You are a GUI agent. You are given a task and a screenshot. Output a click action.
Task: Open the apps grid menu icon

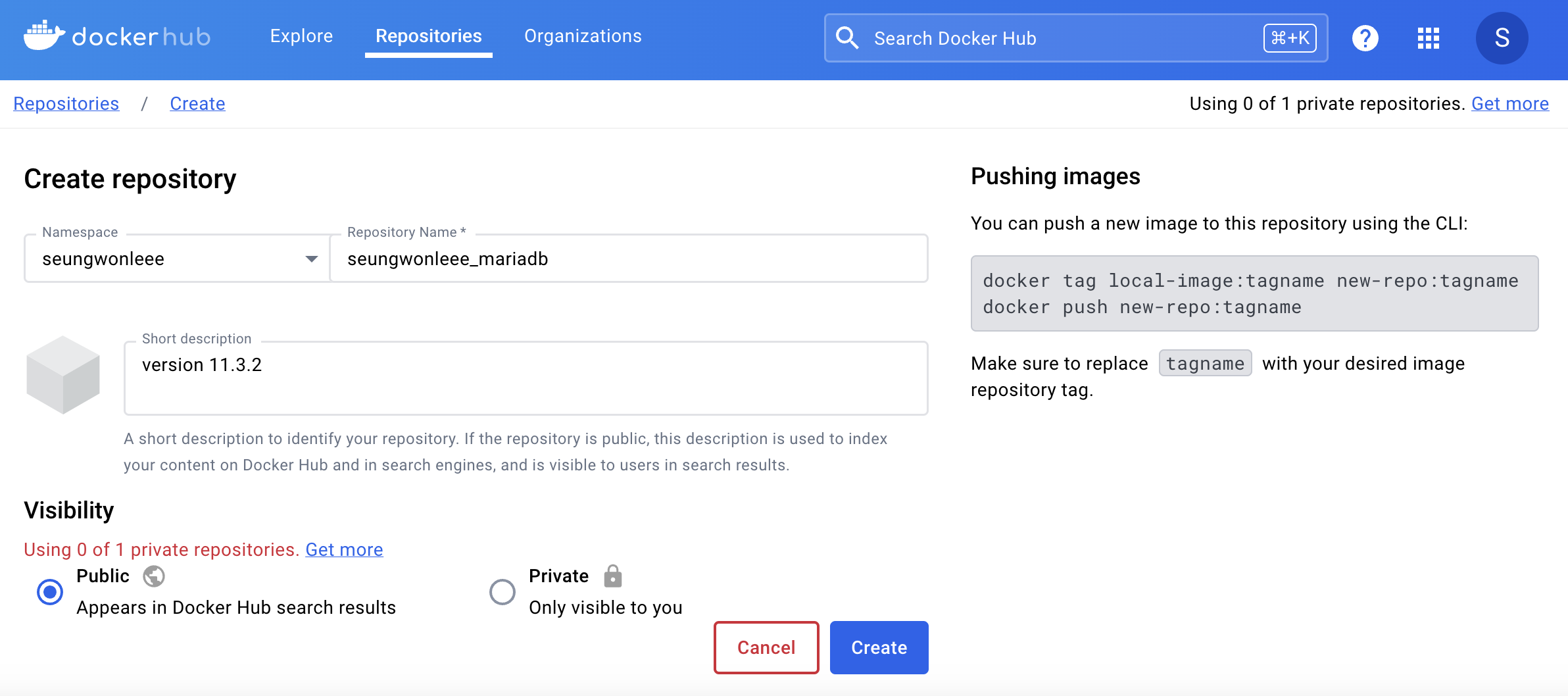tap(1429, 38)
